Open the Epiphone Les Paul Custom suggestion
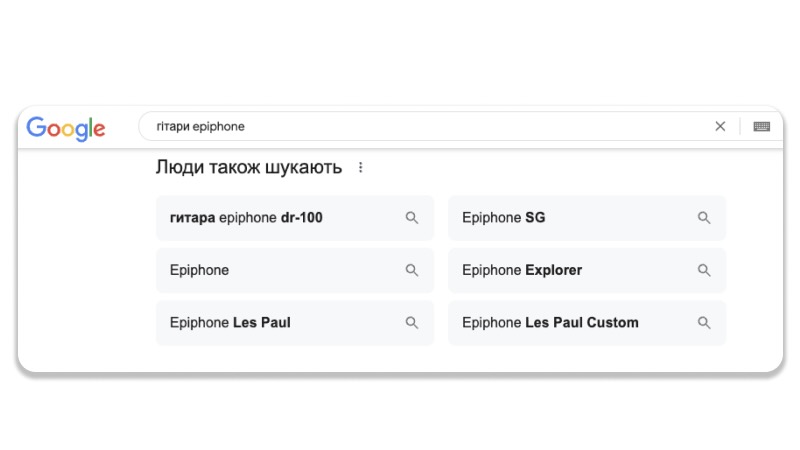 point(587,323)
